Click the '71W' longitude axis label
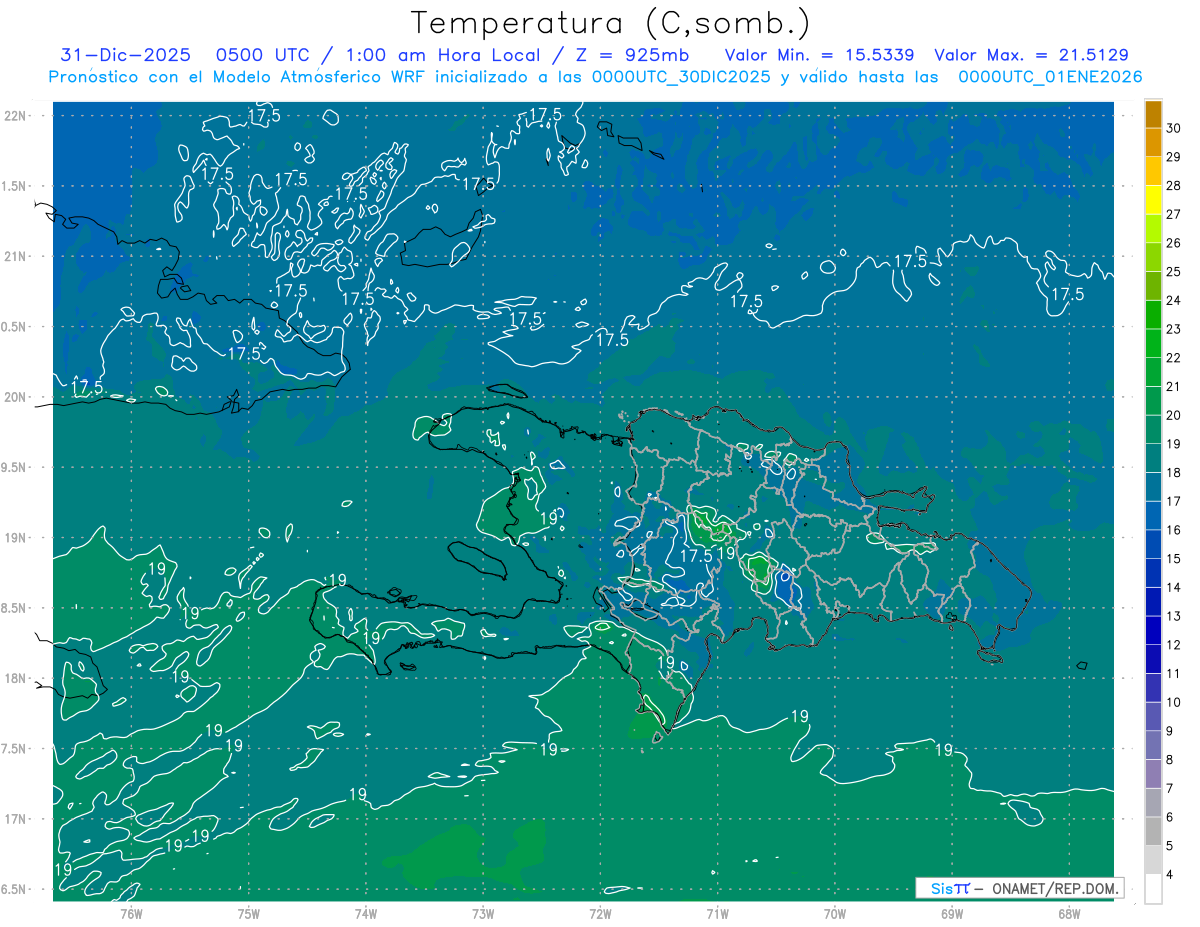 717,913
